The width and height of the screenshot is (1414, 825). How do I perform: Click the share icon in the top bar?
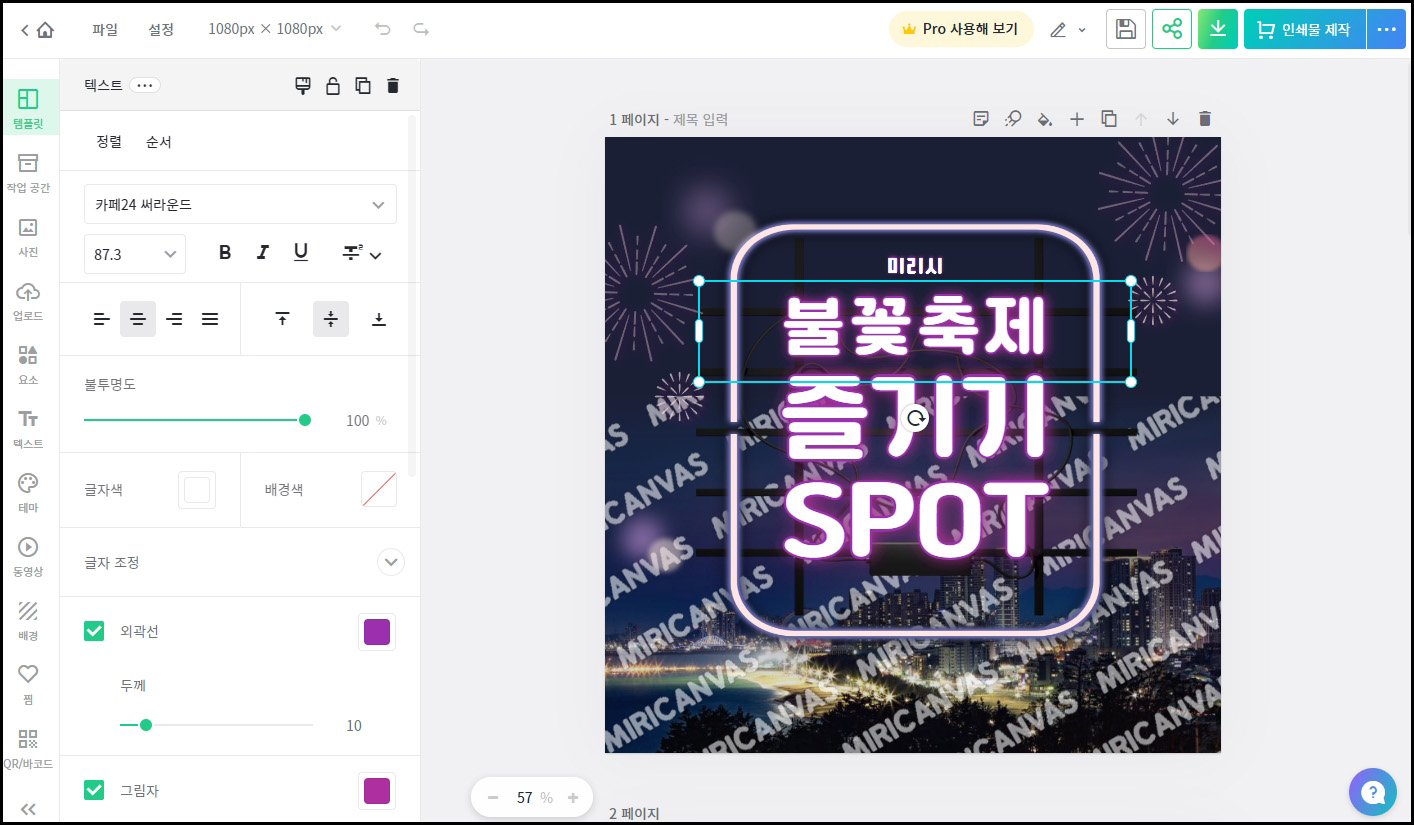coord(1171,29)
